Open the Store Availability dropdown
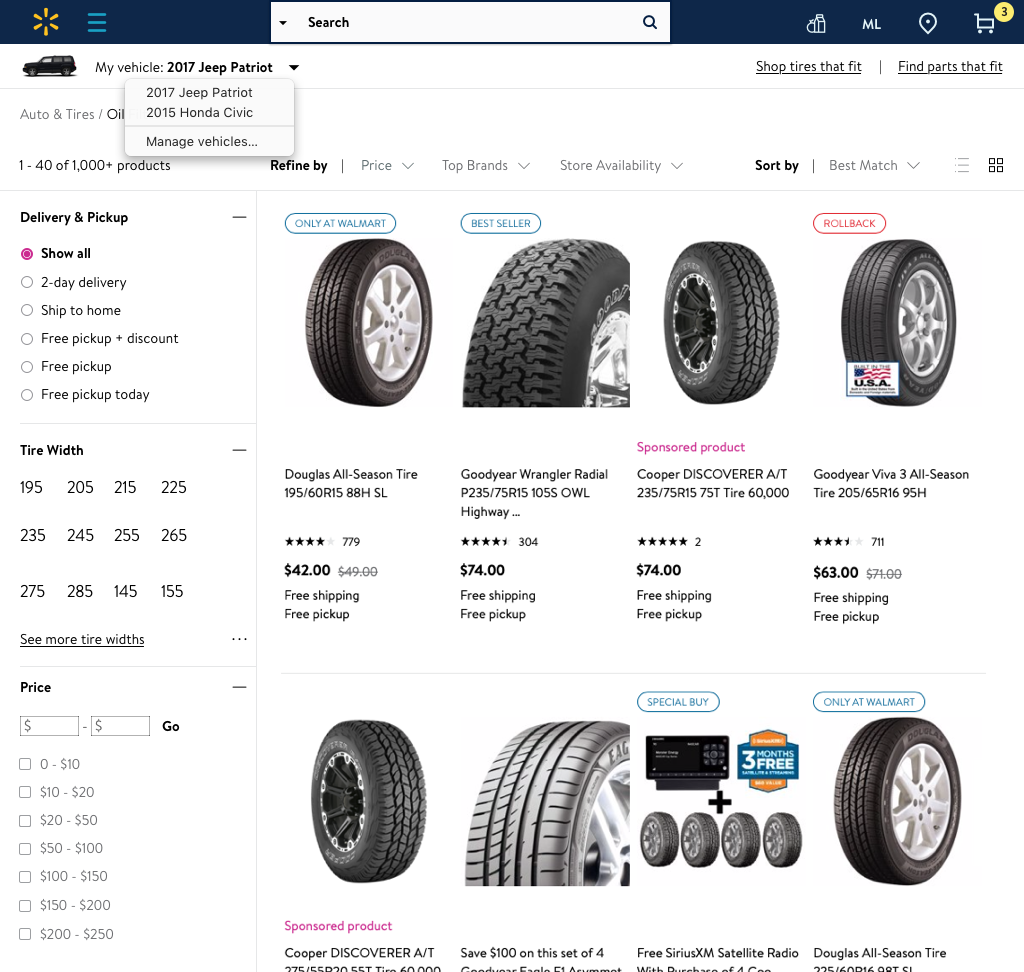1024x972 pixels. 621,165
